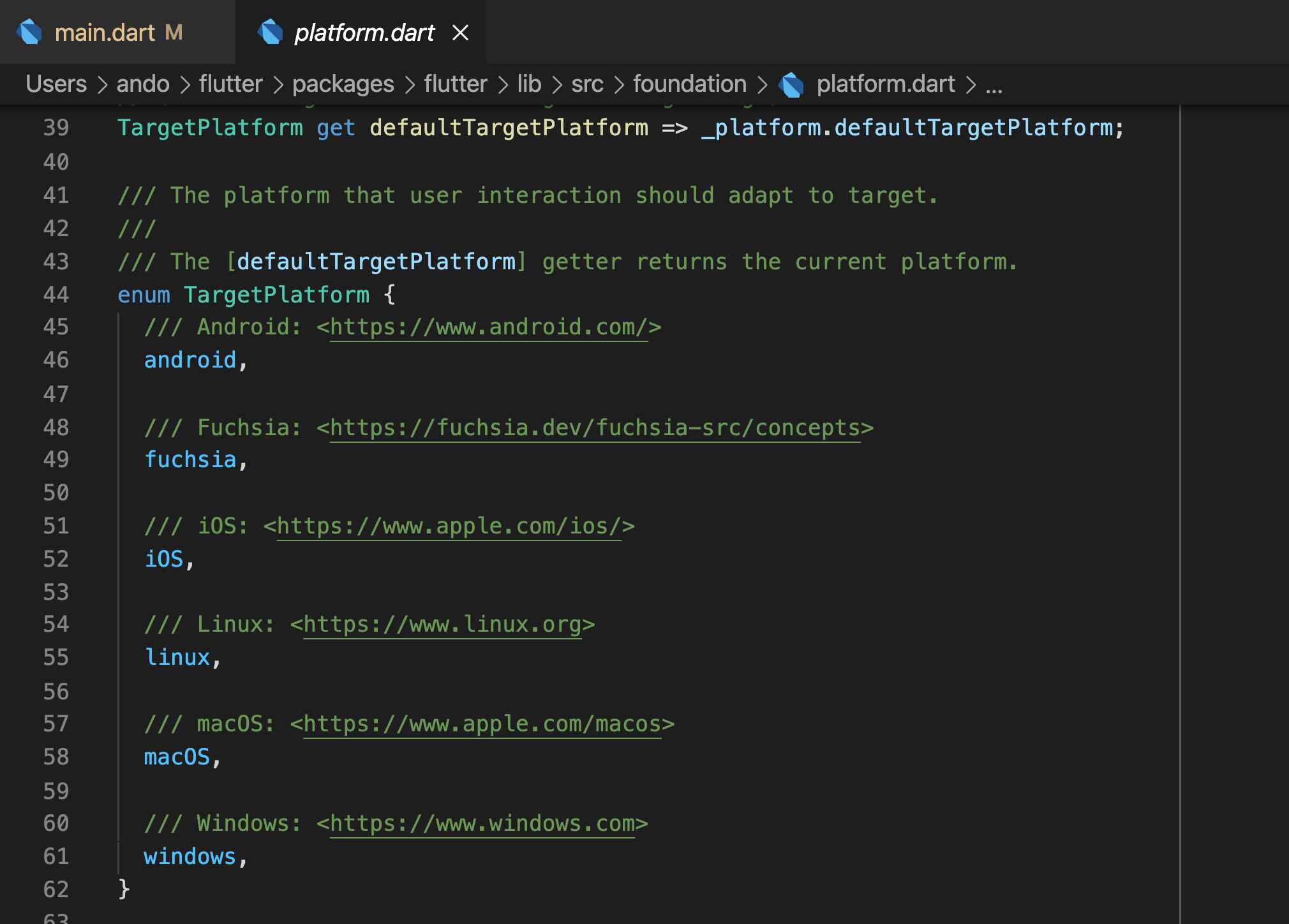The width and height of the screenshot is (1289, 924).
Task: Open the Android link https://www.android.com/
Action: [x=488, y=327]
